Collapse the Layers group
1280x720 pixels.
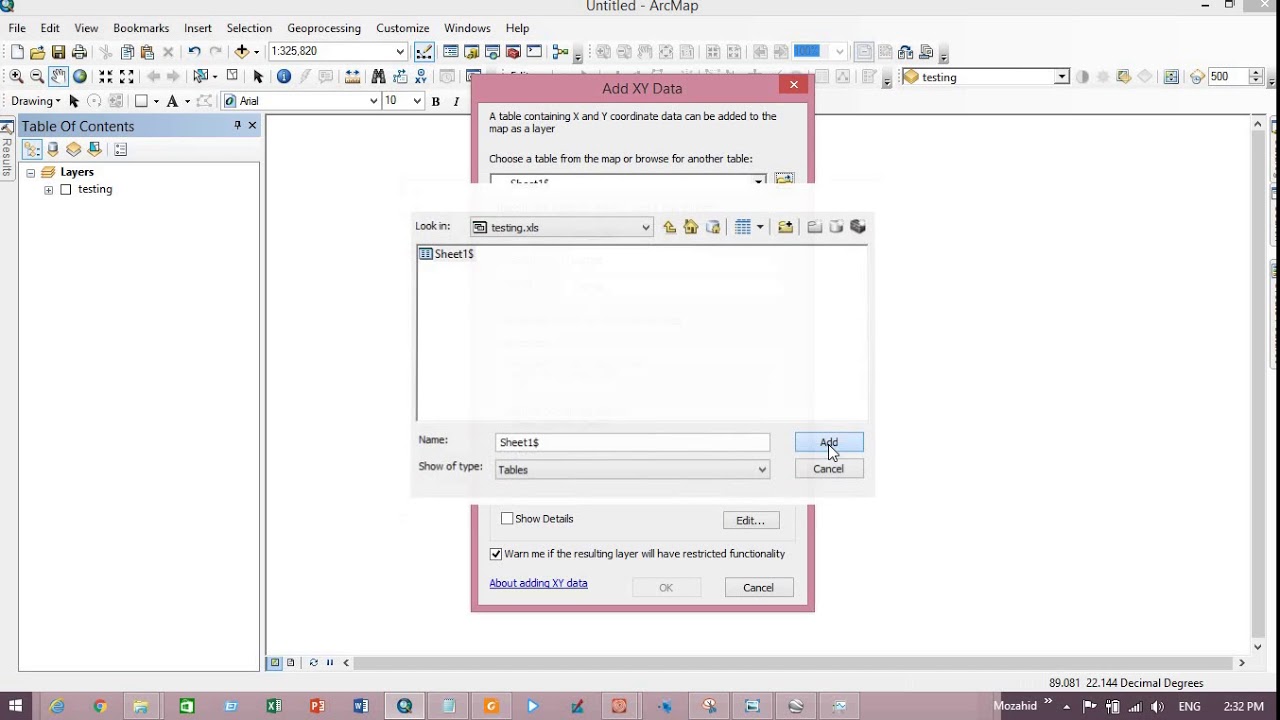click(30, 173)
